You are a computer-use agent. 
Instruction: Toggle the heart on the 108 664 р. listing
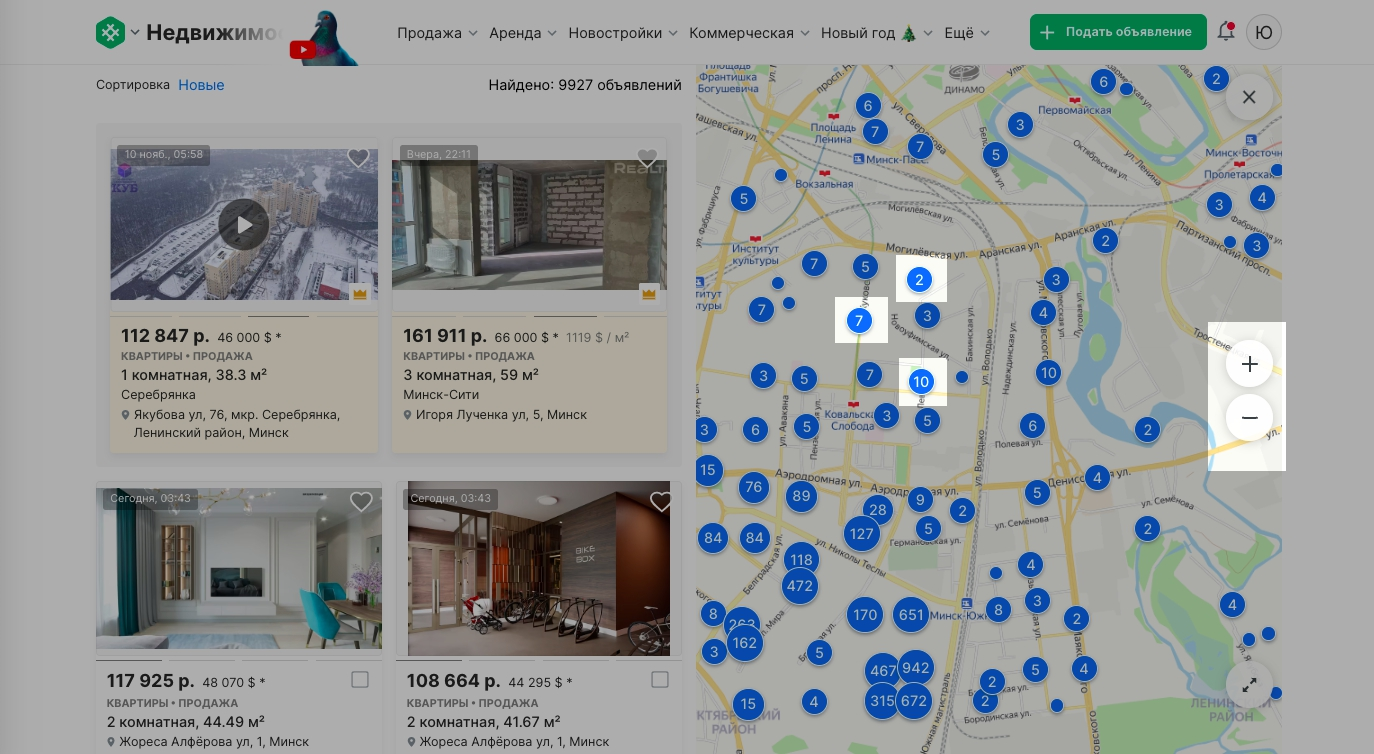click(661, 501)
